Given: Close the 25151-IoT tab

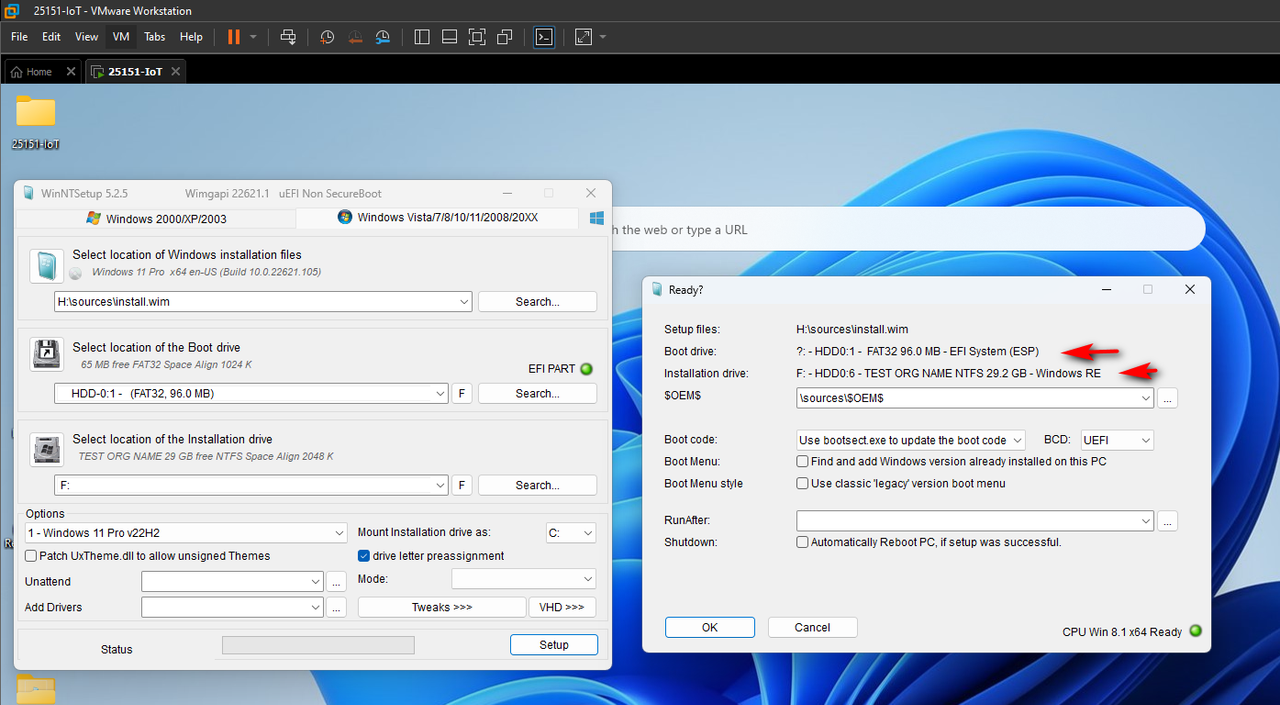Looking at the screenshot, I should click(x=176, y=72).
